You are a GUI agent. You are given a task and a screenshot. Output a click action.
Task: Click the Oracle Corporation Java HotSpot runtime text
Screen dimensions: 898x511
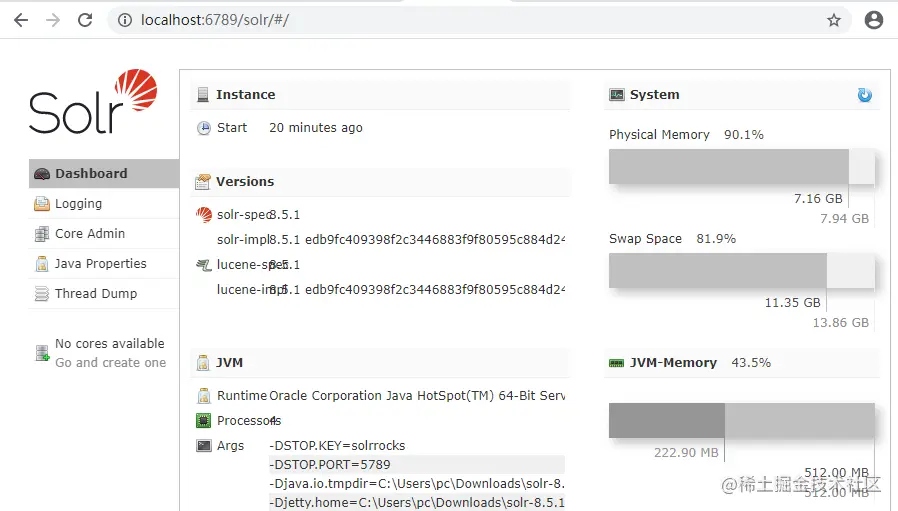coord(417,396)
